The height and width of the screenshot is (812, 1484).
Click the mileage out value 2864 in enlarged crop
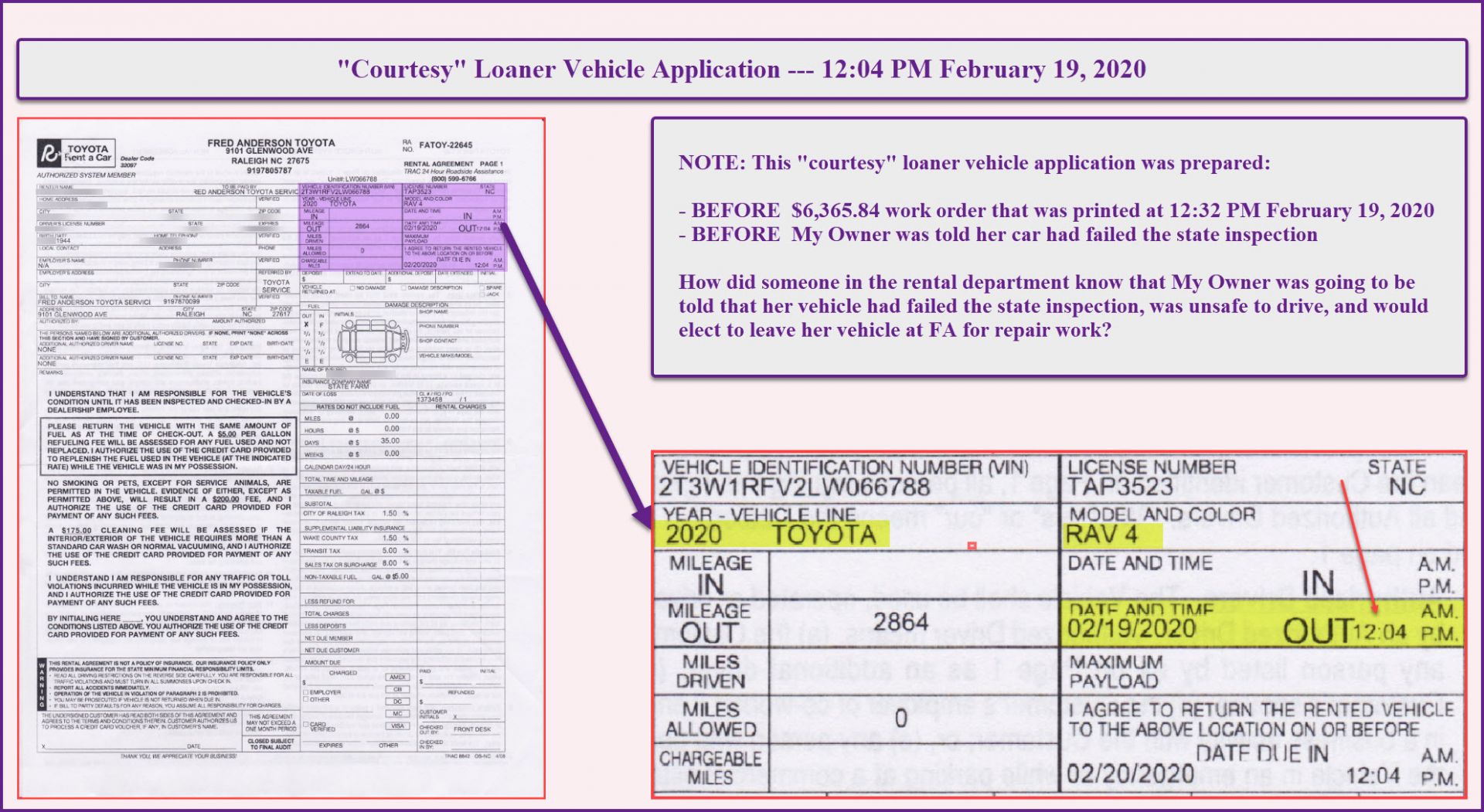tap(900, 622)
